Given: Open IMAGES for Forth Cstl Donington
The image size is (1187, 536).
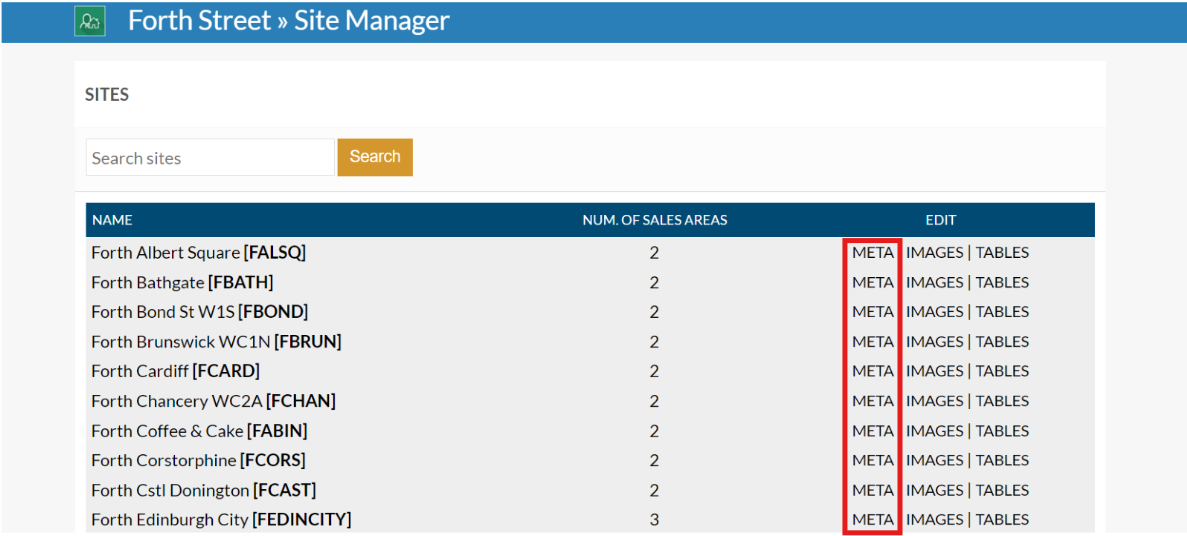Looking at the screenshot, I should click(x=934, y=490).
